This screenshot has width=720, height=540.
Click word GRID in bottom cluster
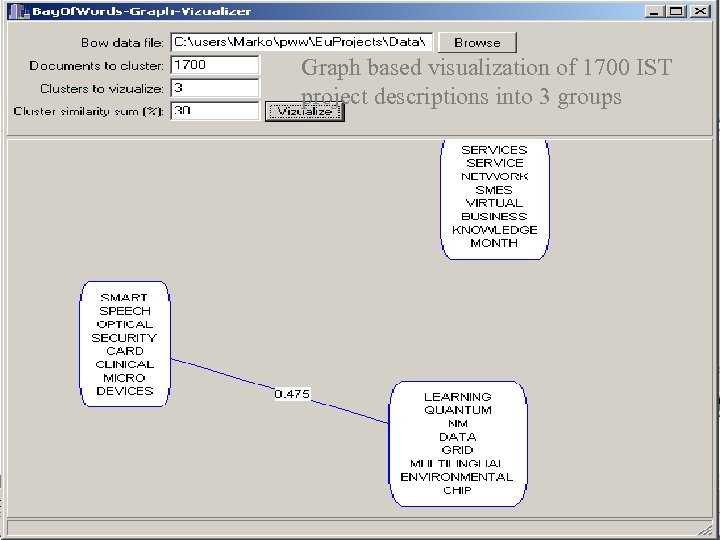point(457,450)
